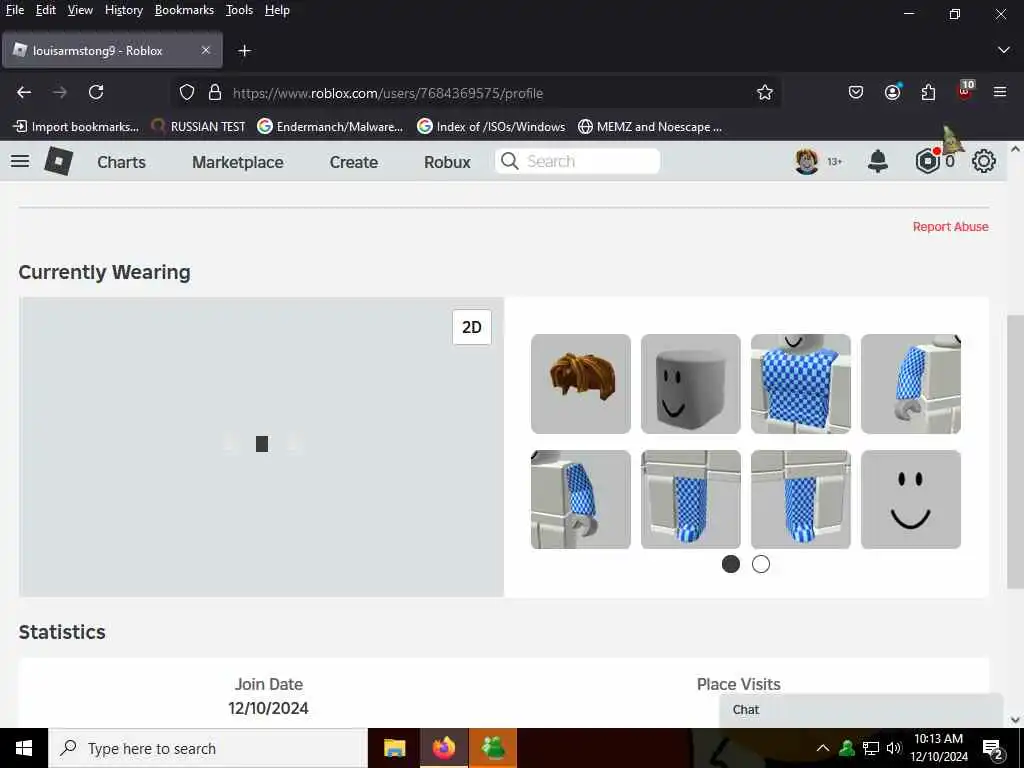
Task: Click the blue checkered torso thumbnail
Action: [x=801, y=383]
